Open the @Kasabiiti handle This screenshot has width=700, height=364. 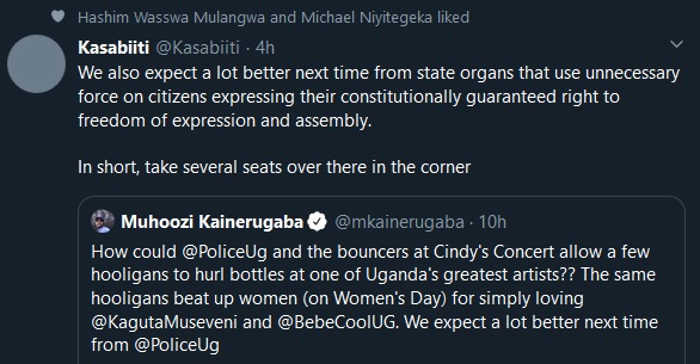(198, 47)
